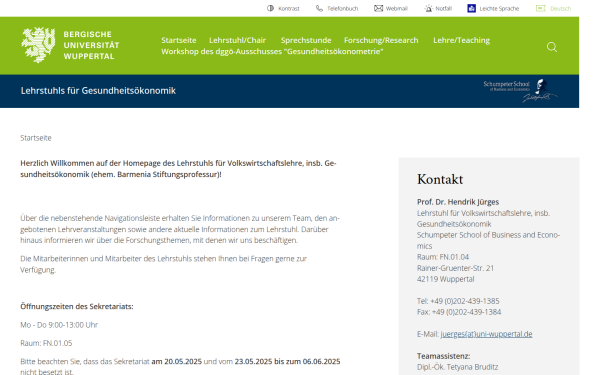Click the juerges(at)uni-wuppertal.de email link
This screenshot has width=600, height=375.
(486, 334)
